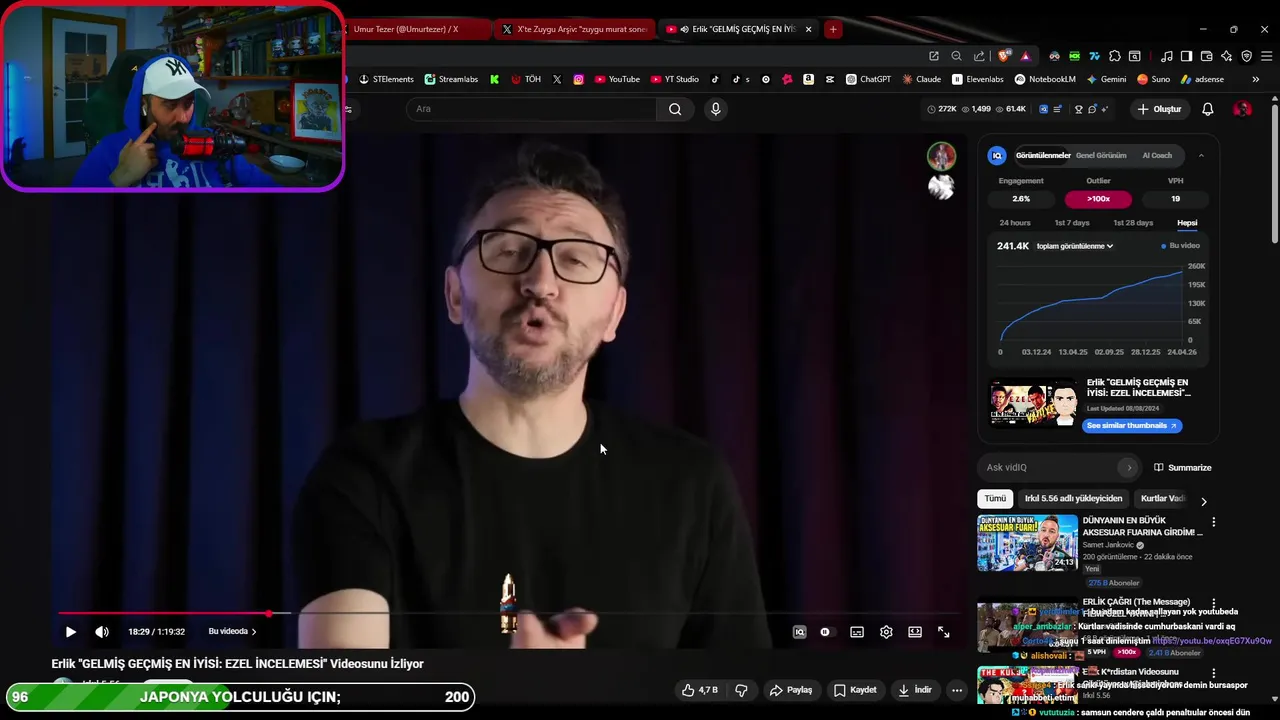Open 'toplam görüntülenme' dropdown
This screenshot has width=1280, height=720.
click(1075, 246)
